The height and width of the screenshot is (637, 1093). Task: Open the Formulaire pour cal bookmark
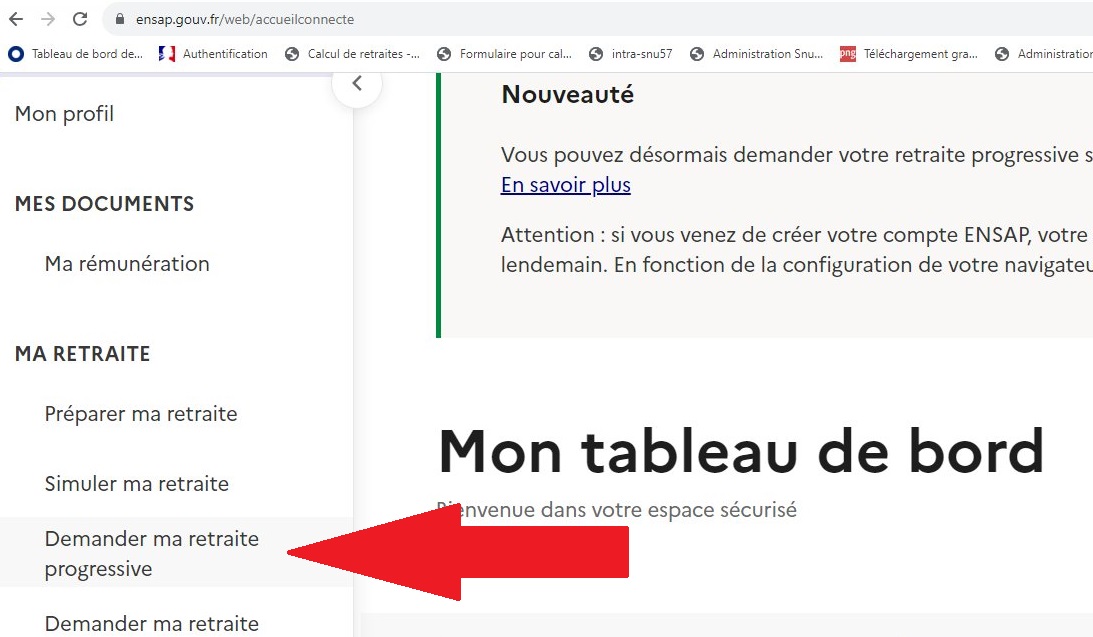point(510,54)
